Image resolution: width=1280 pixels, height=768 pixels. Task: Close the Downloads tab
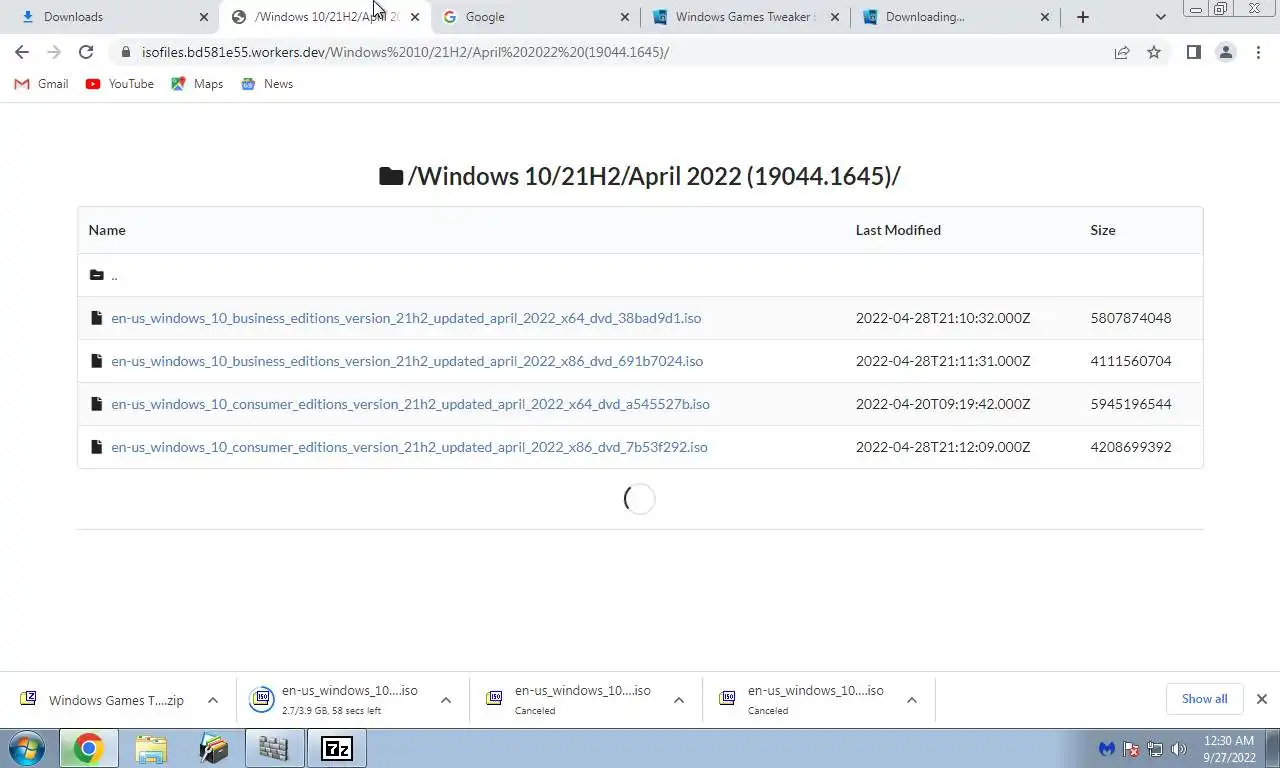click(x=204, y=17)
